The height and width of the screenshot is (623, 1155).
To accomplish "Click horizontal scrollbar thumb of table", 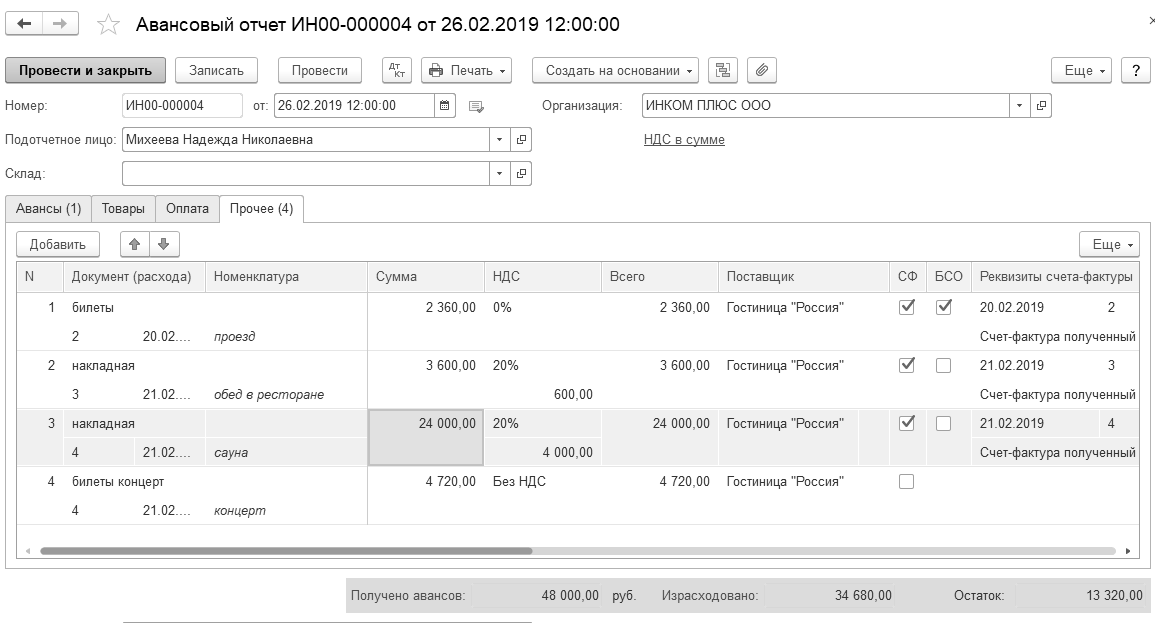I will [x=286, y=551].
